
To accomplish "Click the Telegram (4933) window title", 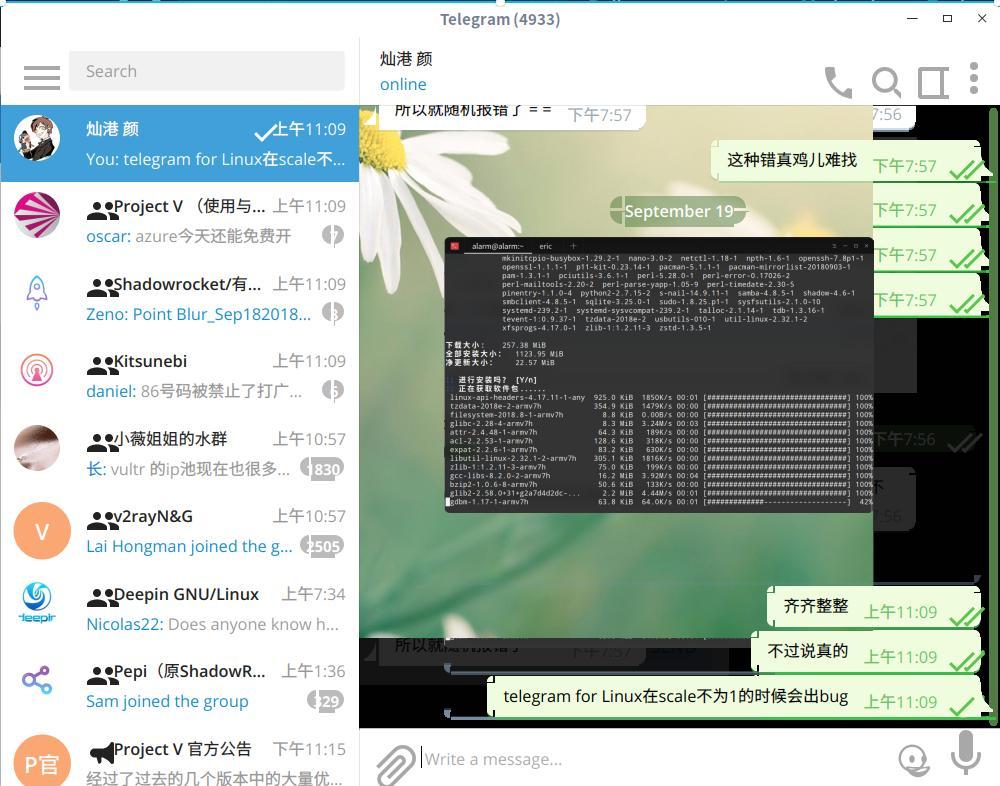I will (500, 19).
